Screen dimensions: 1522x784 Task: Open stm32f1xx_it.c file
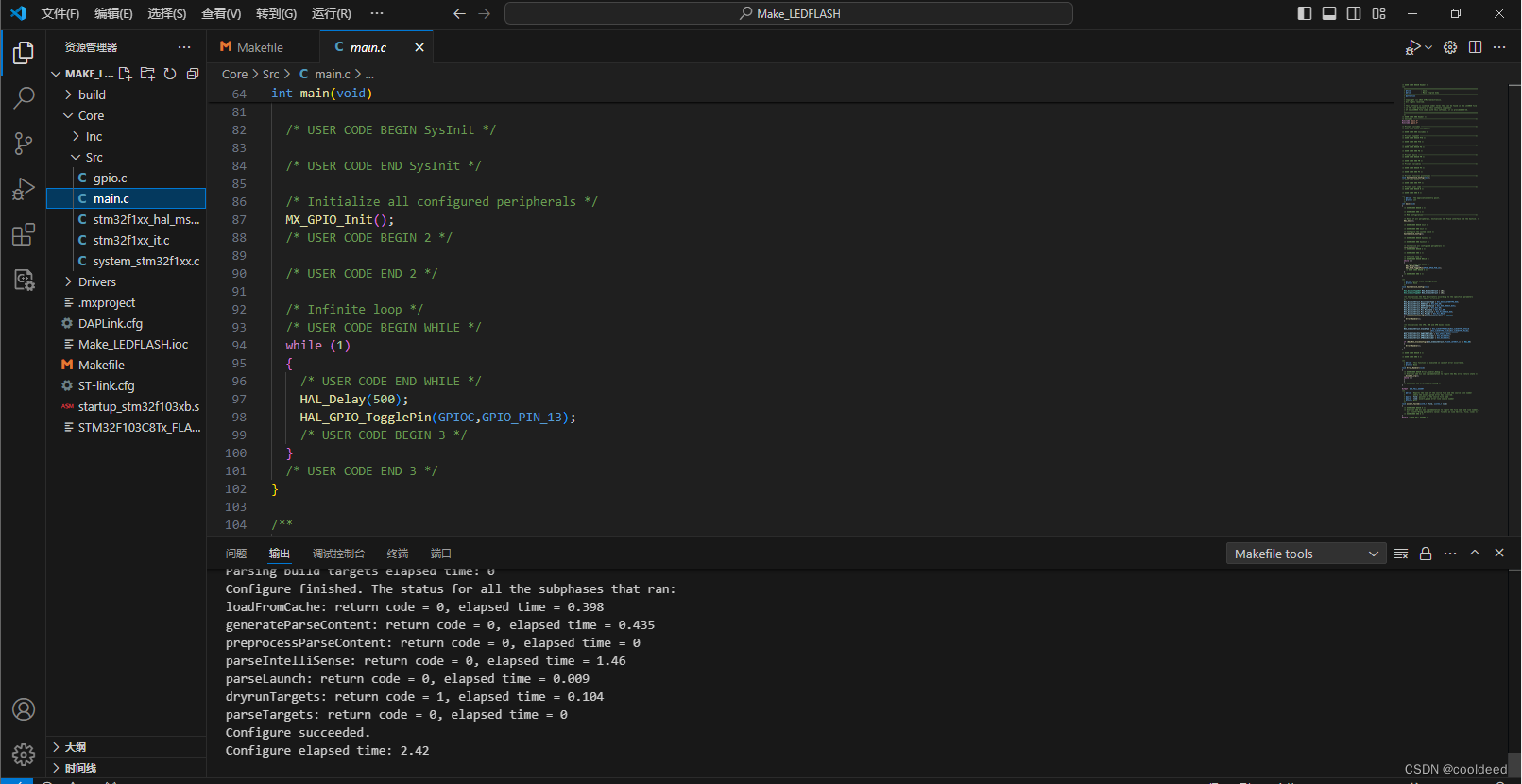127,240
